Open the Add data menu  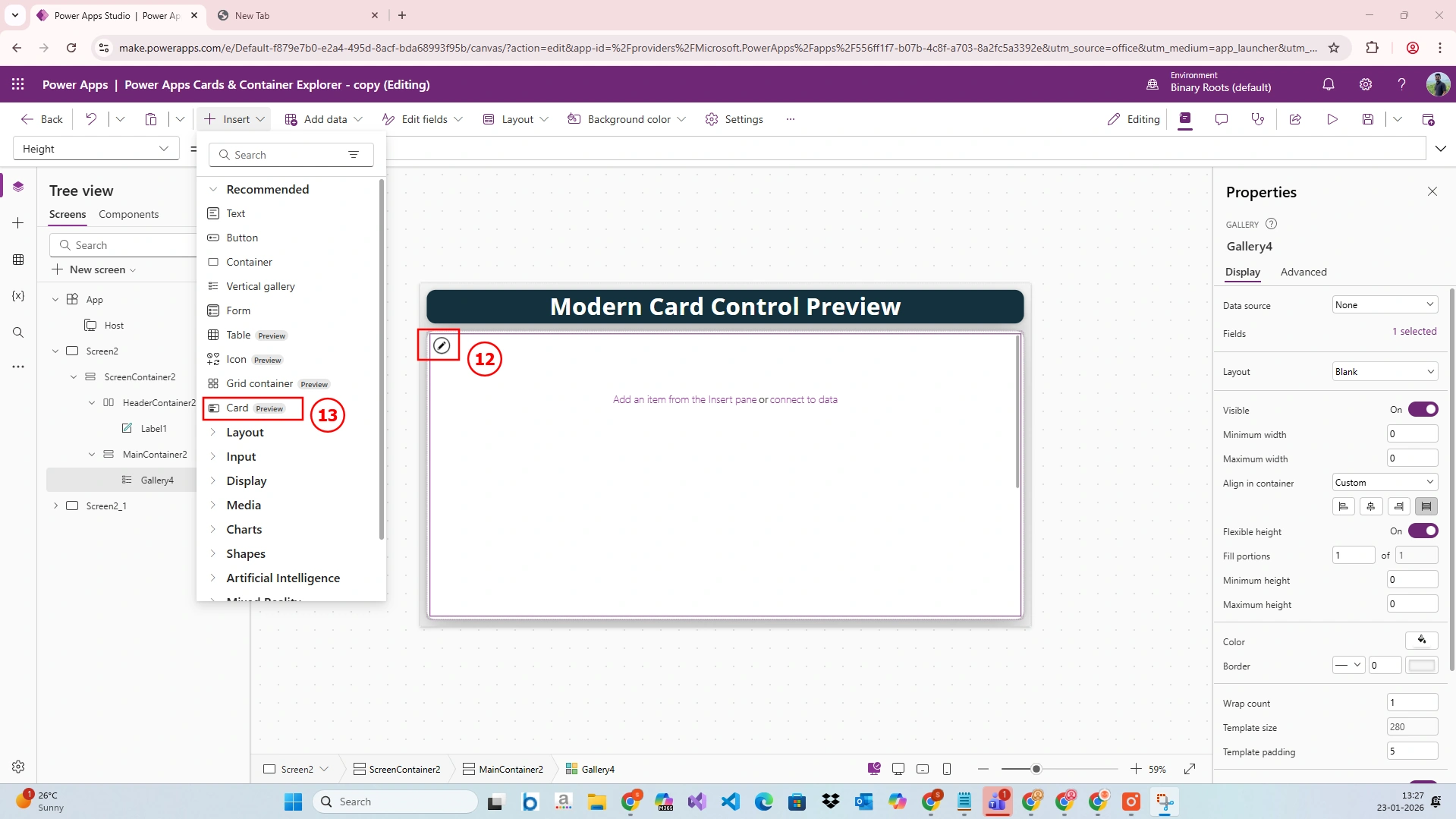coord(324,119)
